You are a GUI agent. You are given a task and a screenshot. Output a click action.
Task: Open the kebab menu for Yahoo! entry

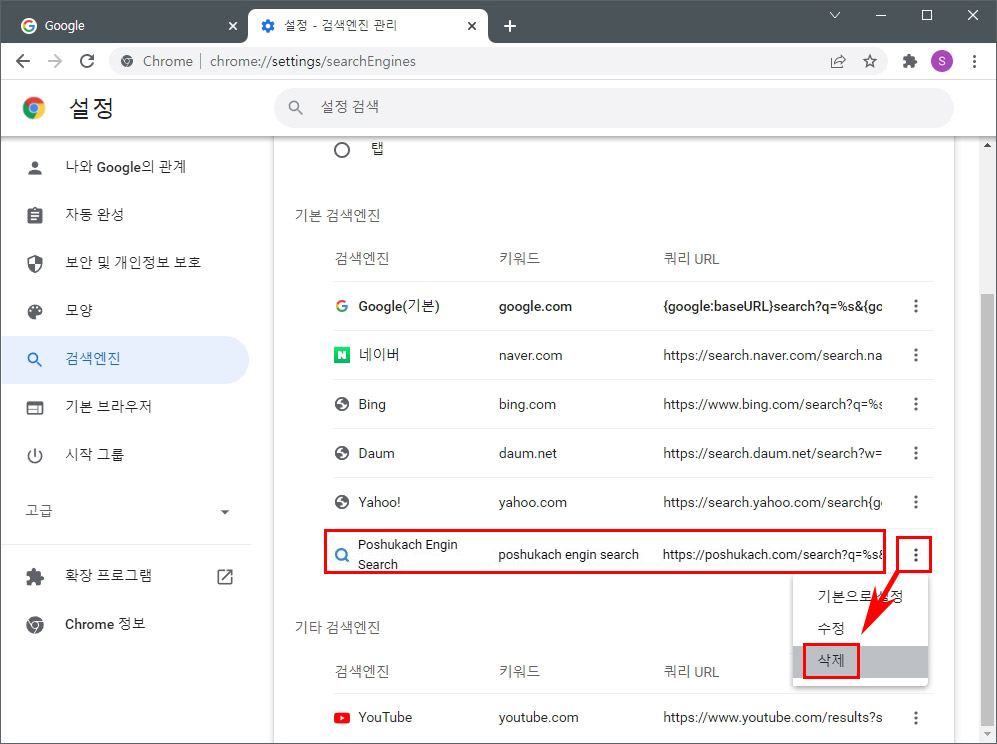916,502
